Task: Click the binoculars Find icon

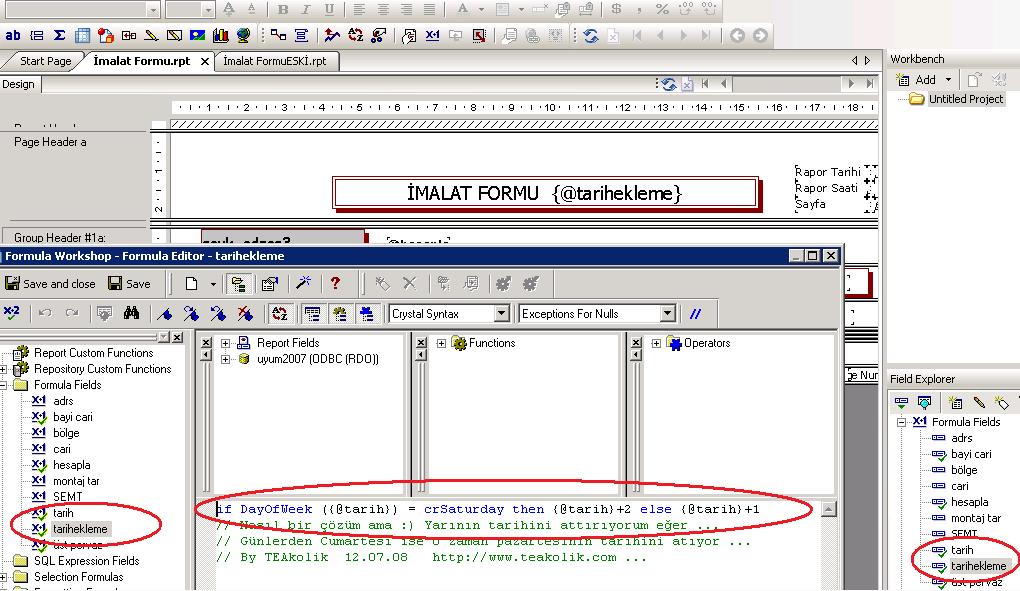Action: pos(131,313)
